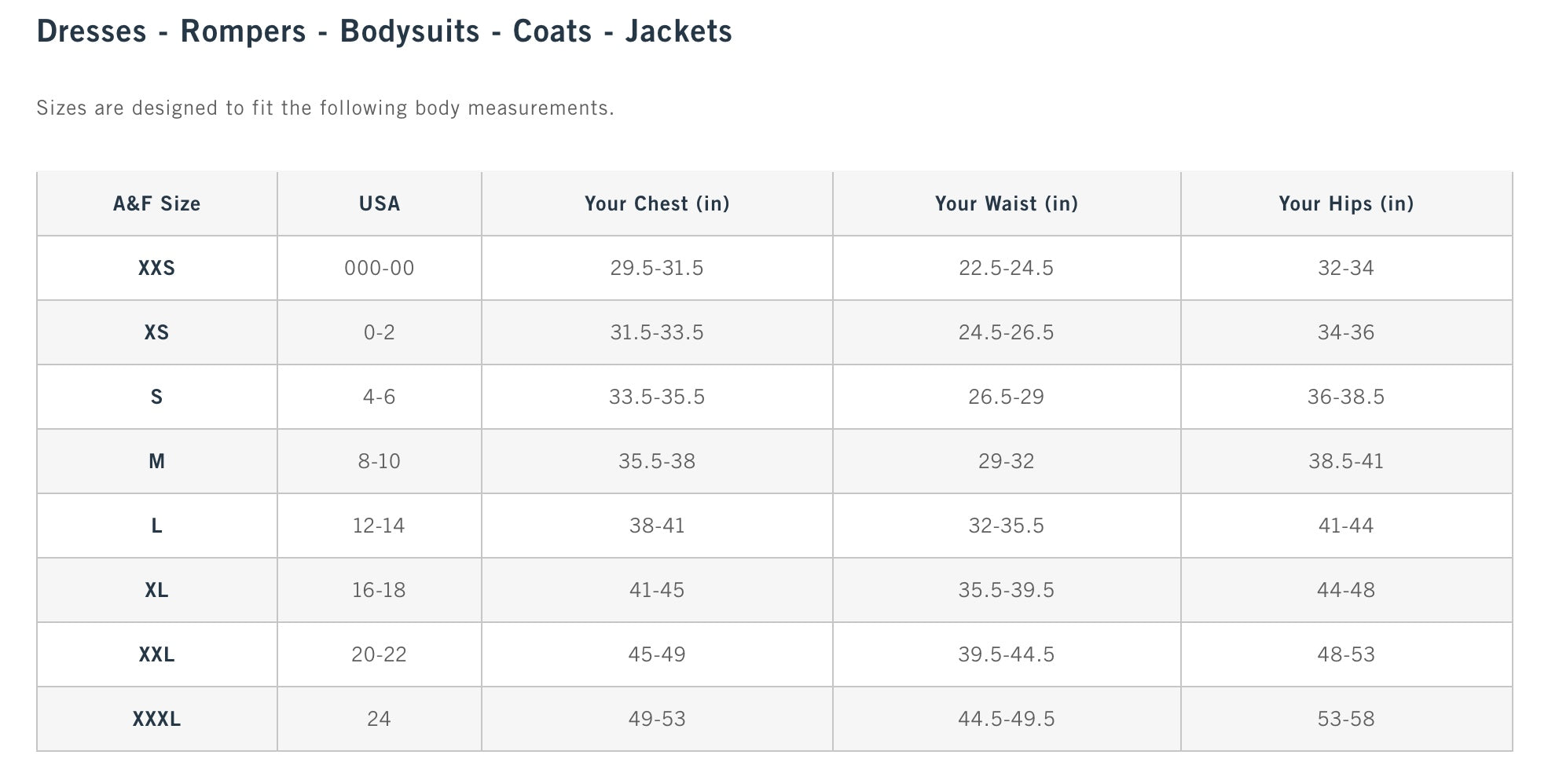Select the USA column header
Viewport: 1548px width, 784px height.
click(379, 204)
